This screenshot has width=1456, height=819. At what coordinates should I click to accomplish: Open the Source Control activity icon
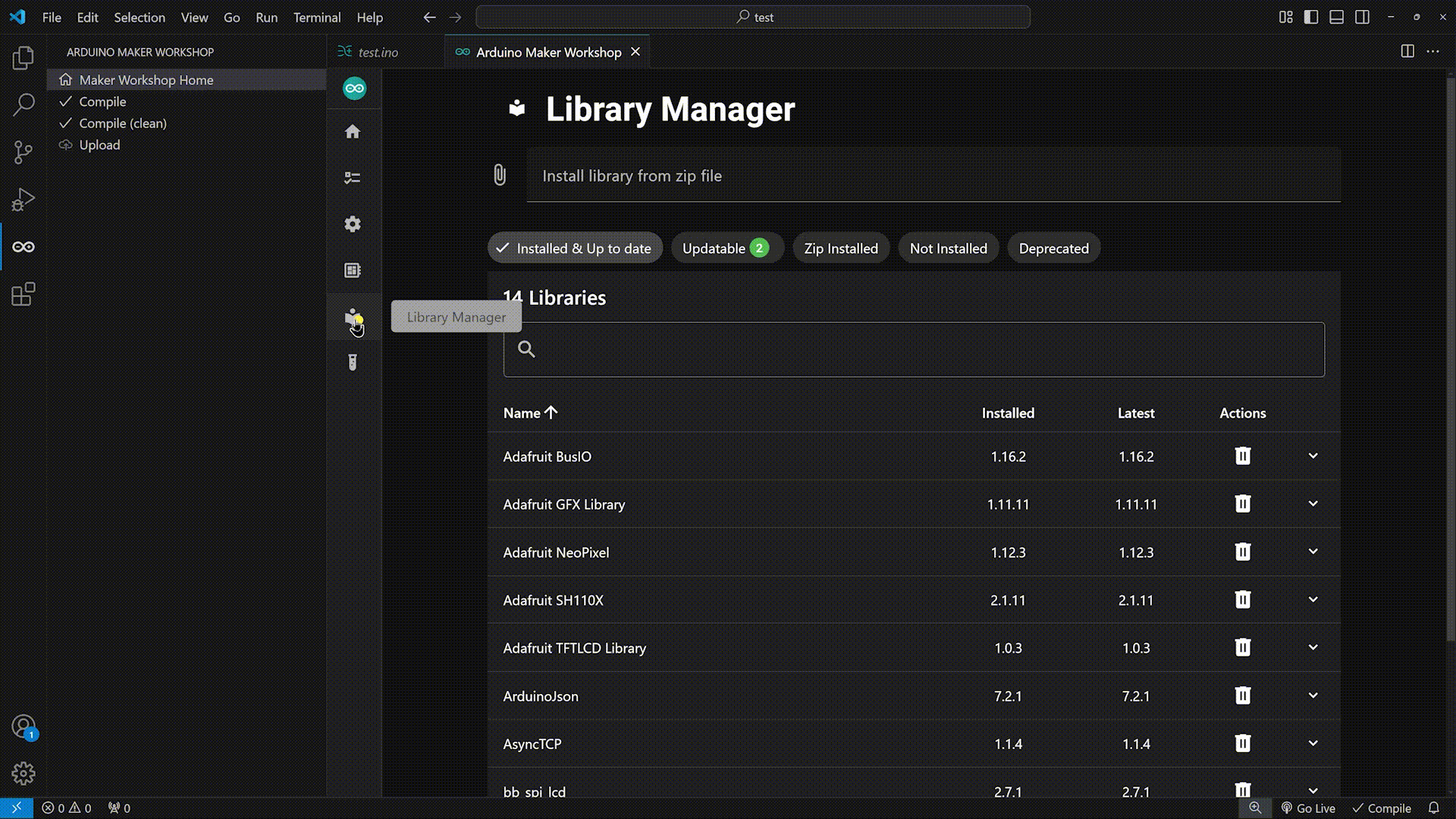24,152
